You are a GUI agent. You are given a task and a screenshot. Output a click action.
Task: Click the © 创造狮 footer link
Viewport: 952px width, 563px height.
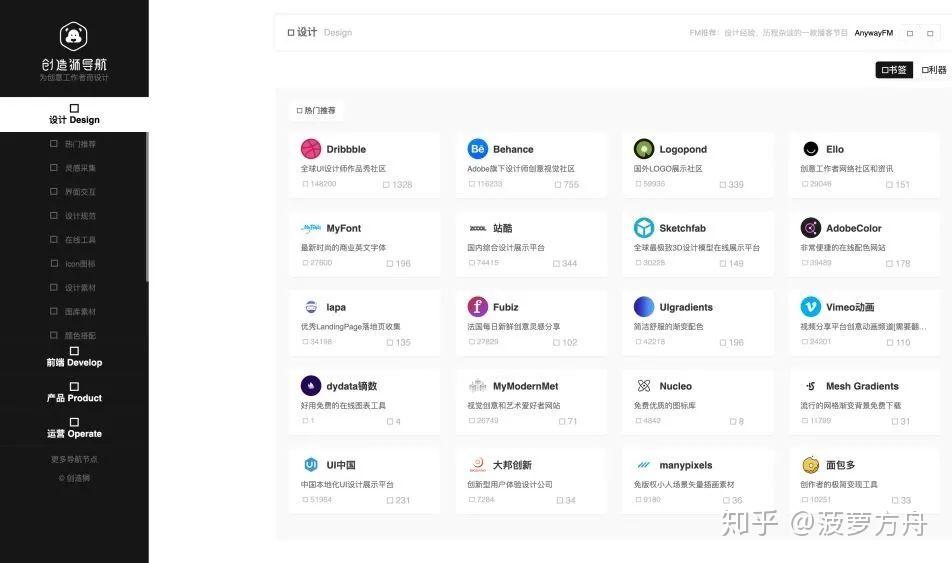point(74,478)
